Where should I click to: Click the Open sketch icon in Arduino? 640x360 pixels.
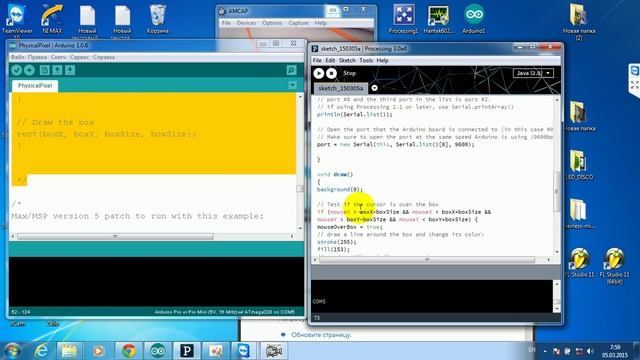(x=57, y=70)
